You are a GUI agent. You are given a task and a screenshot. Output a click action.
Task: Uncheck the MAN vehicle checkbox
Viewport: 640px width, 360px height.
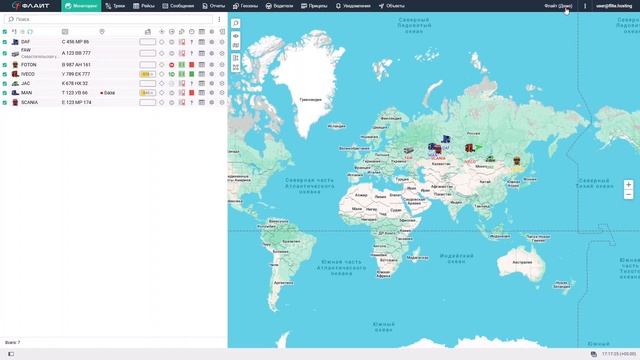[x=5, y=93]
